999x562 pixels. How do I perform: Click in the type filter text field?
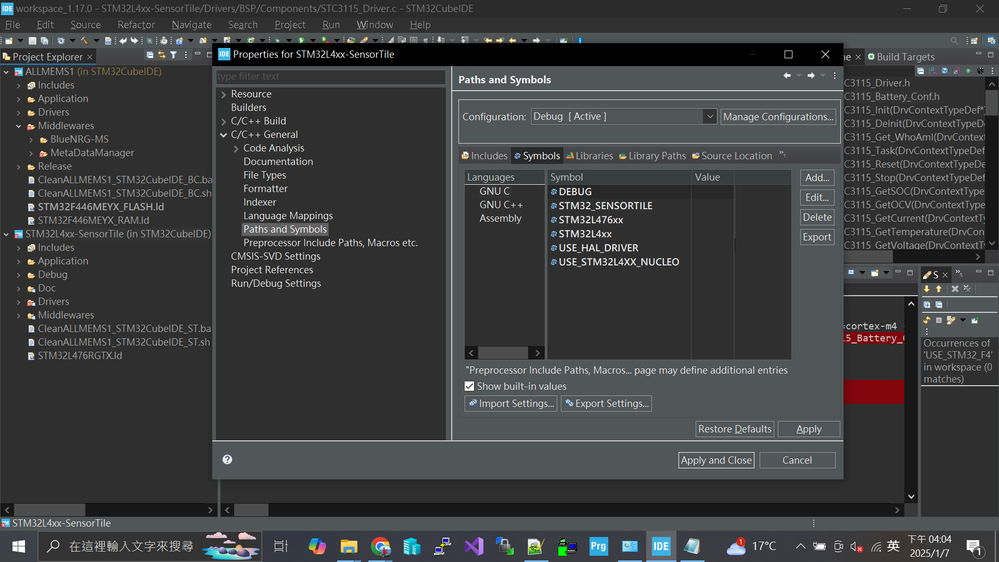coord(331,76)
